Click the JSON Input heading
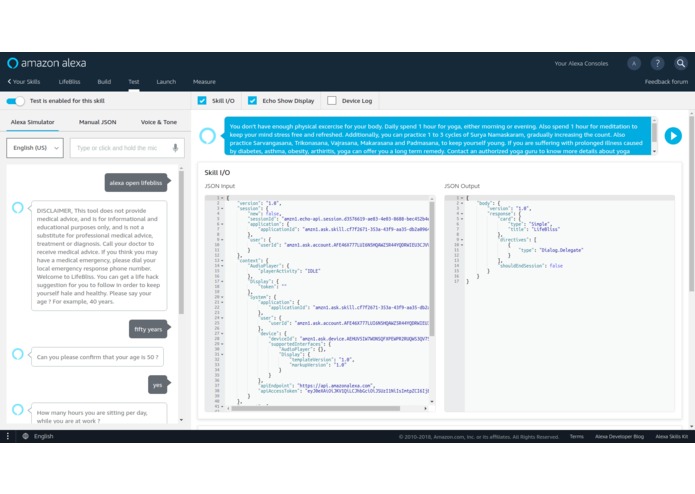Viewport: 695px width, 494px height. 220,186
